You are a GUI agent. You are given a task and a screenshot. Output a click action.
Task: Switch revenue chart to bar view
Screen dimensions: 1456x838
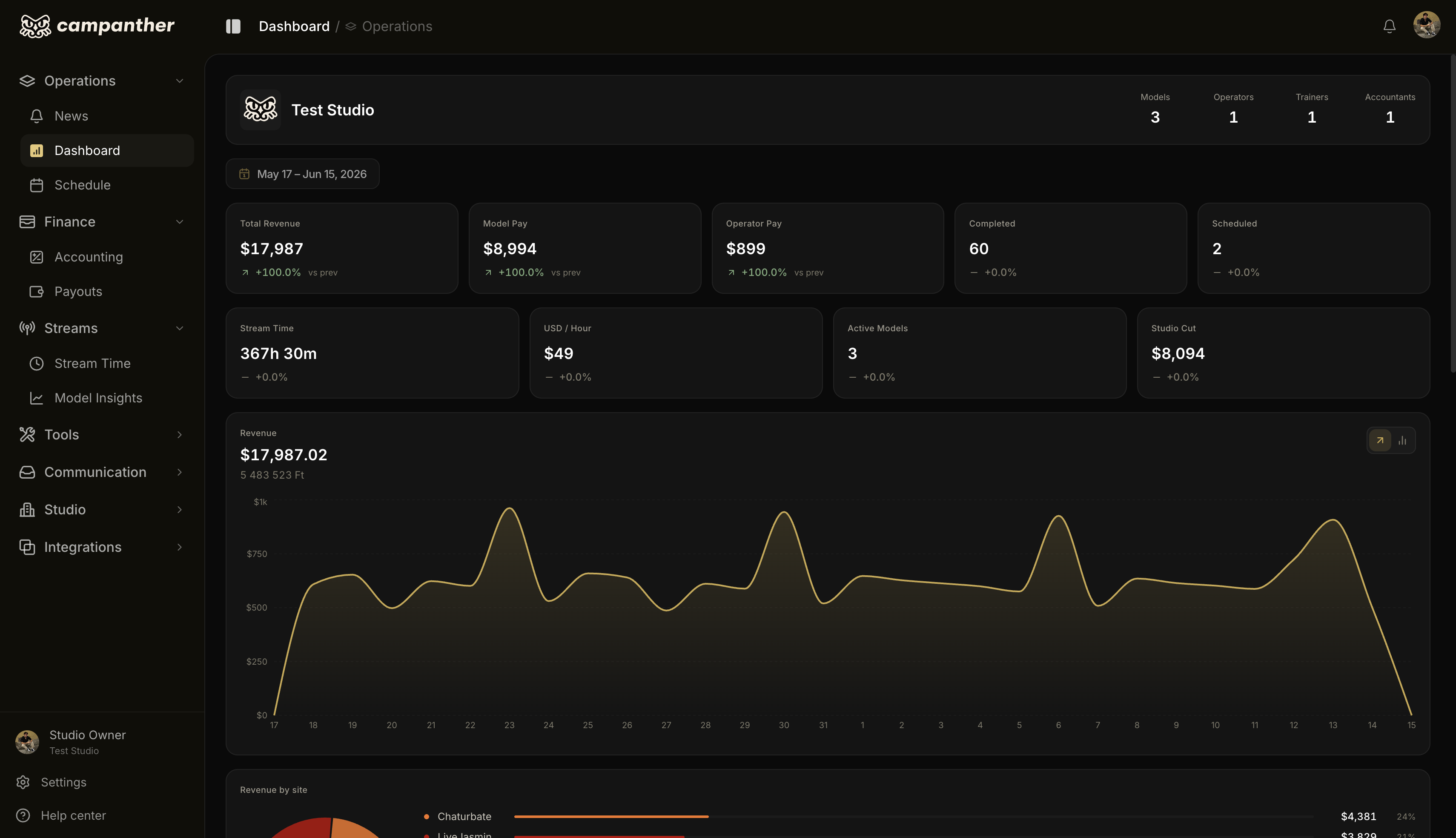point(1402,441)
